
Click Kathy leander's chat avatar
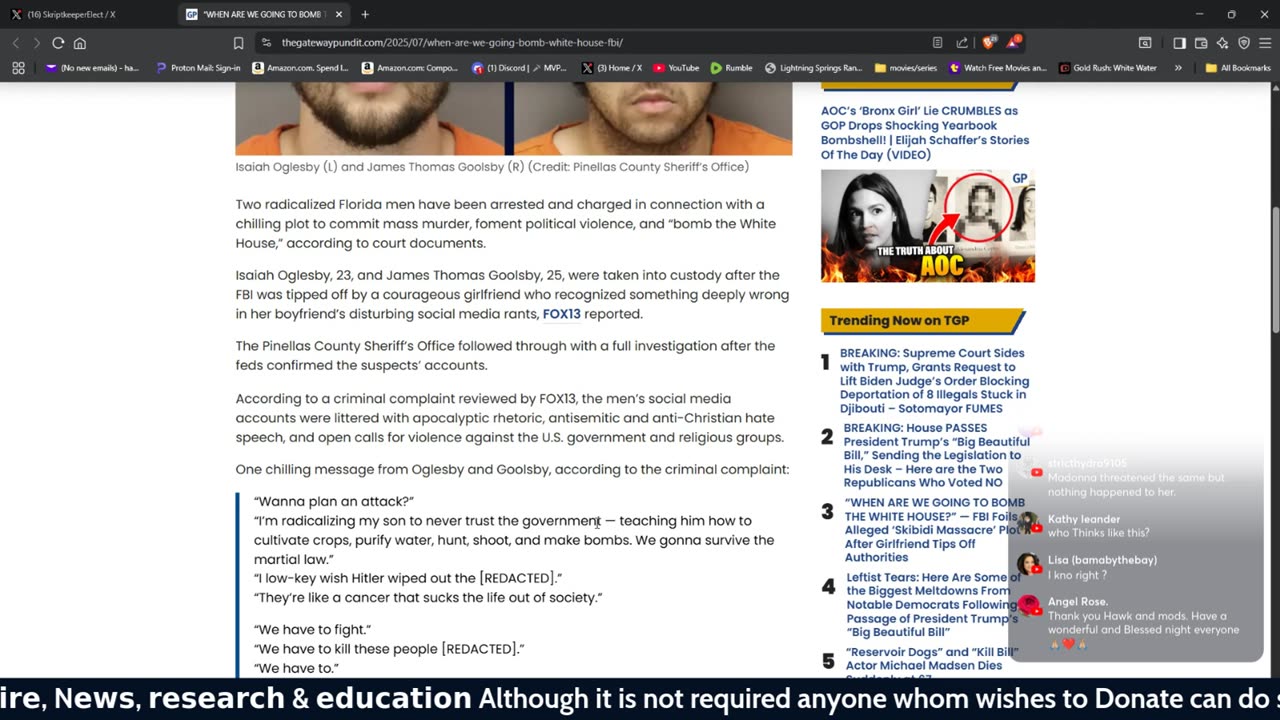point(1027,522)
